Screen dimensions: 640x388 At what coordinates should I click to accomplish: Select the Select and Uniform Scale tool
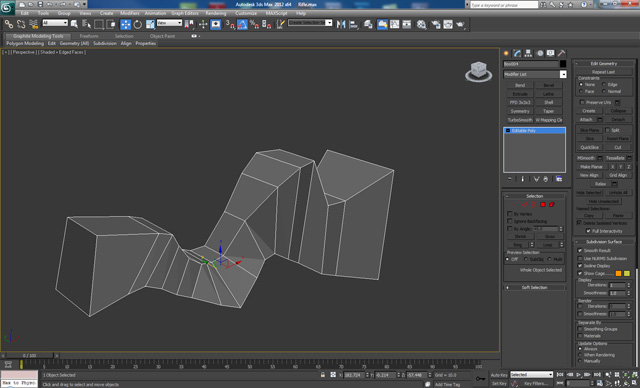150,24
